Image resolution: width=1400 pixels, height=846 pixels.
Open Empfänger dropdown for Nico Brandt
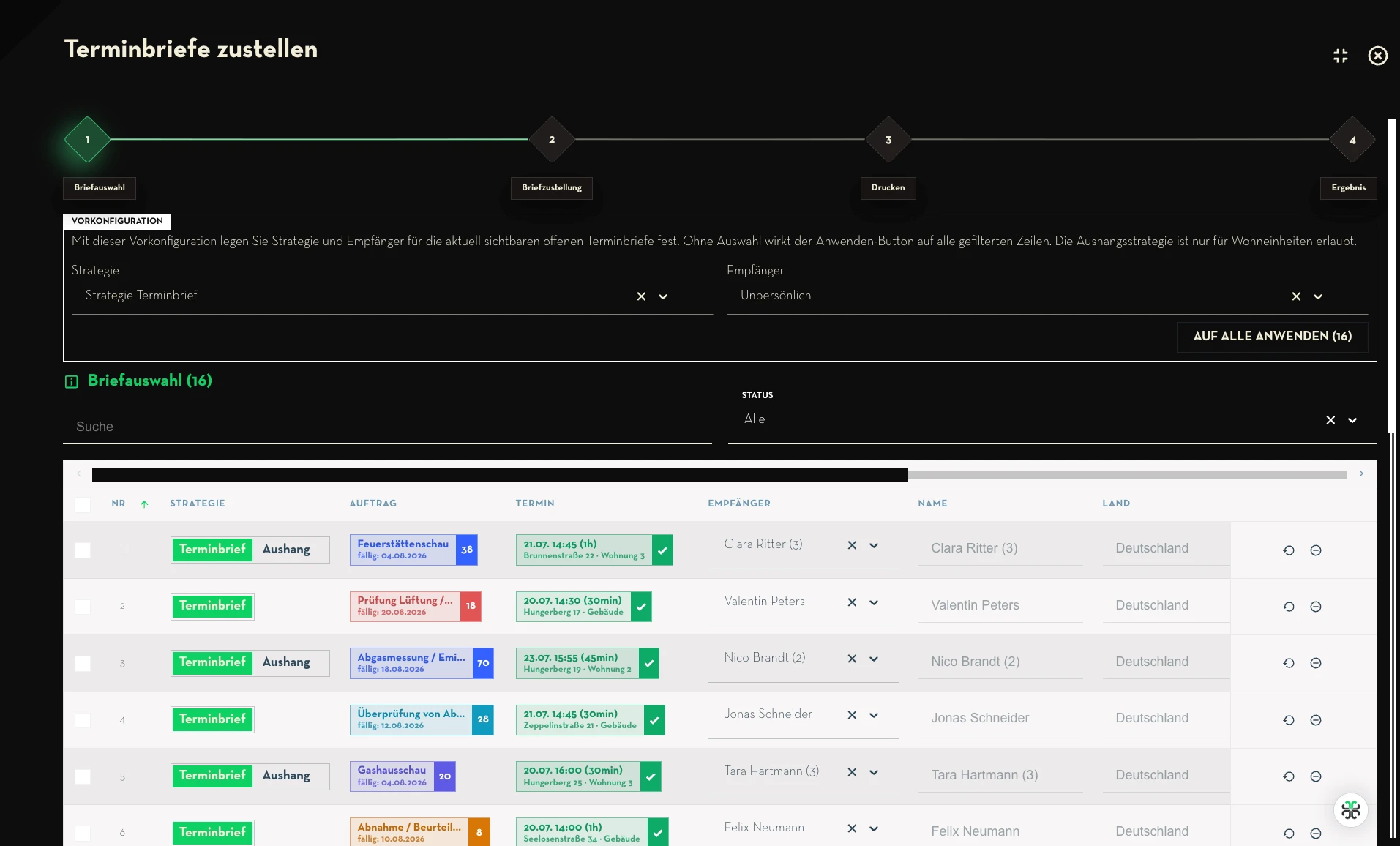coord(874,659)
